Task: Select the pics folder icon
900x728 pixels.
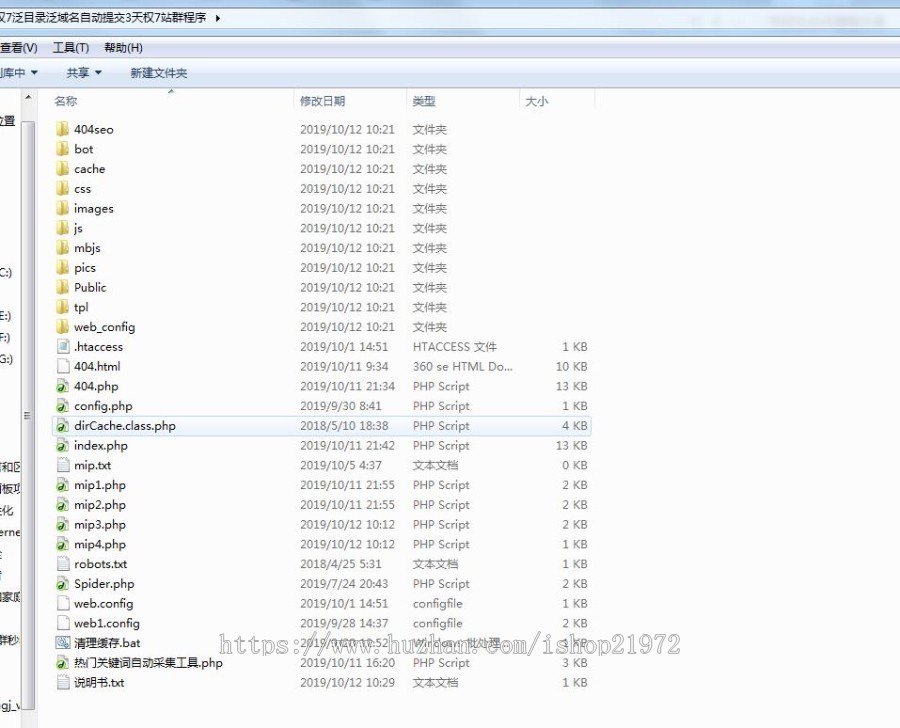Action: click(63, 268)
